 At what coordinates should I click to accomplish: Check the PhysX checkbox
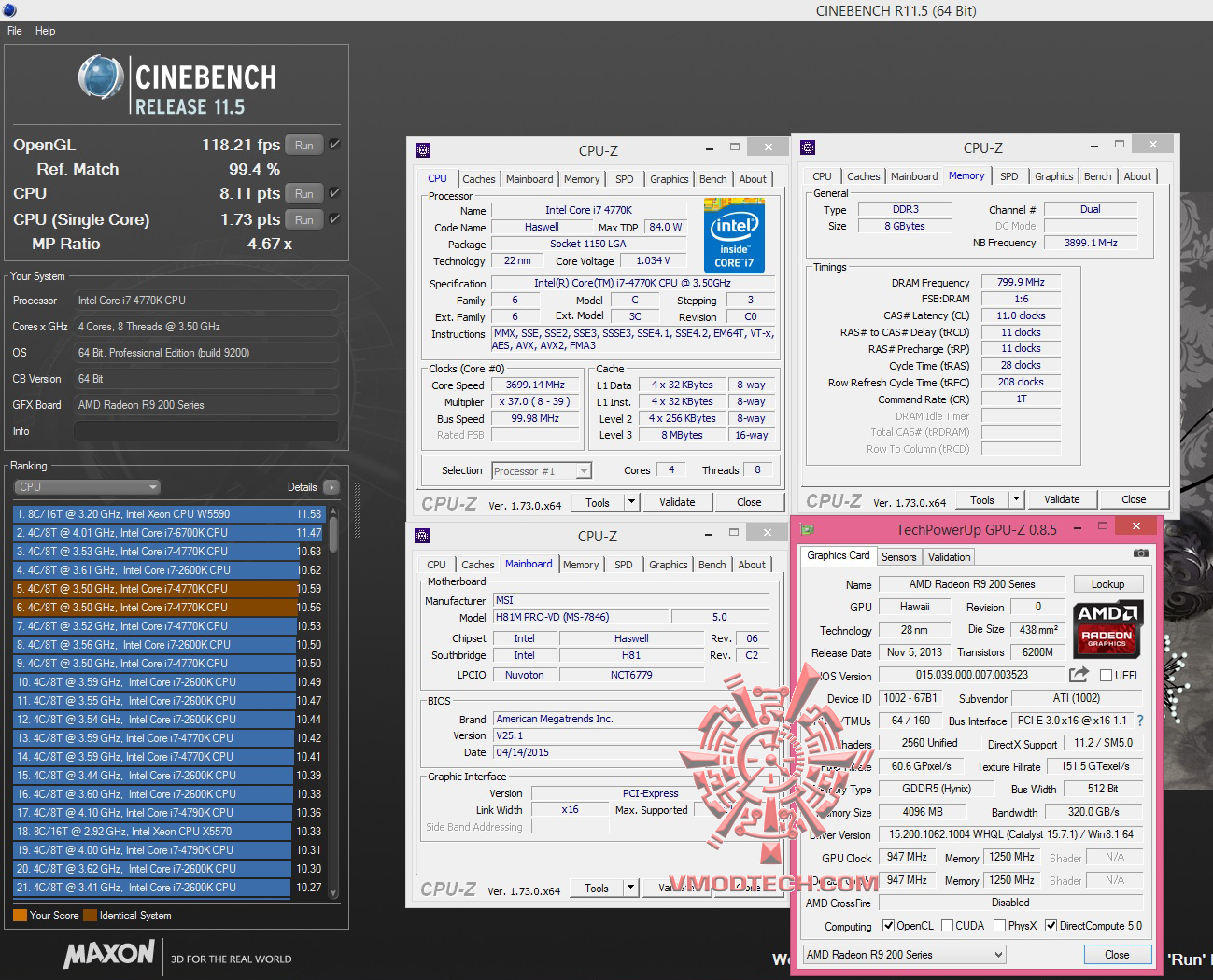(x=1000, y=926)
